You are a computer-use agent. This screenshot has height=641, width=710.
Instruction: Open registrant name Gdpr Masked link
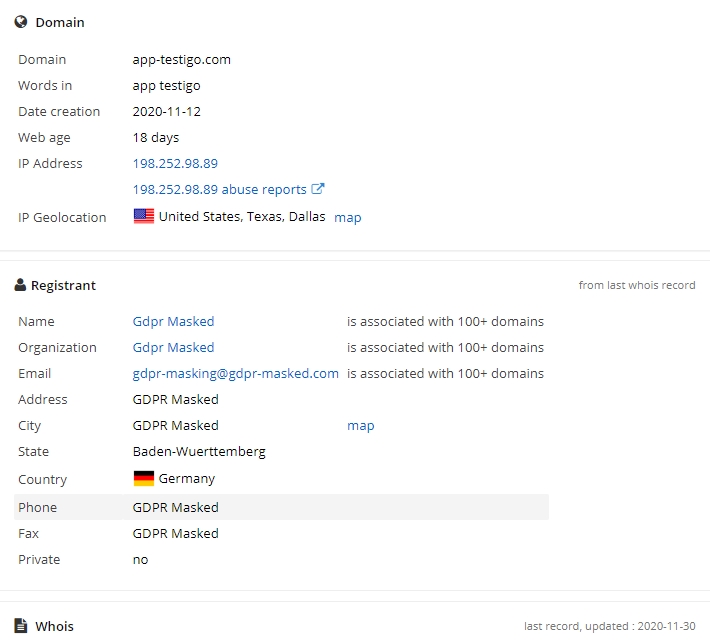pos(173,321)
